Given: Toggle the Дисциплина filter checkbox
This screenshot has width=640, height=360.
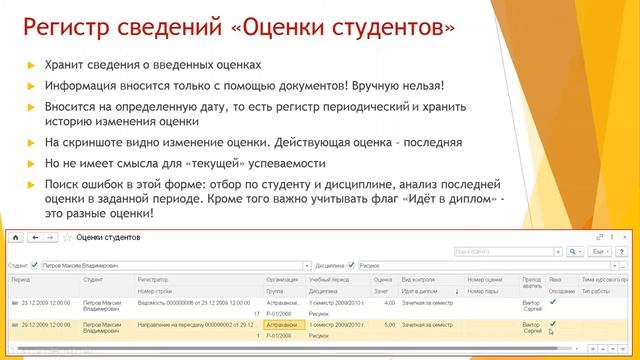Looking at the screenshot, I should click(x=351, y=265).
